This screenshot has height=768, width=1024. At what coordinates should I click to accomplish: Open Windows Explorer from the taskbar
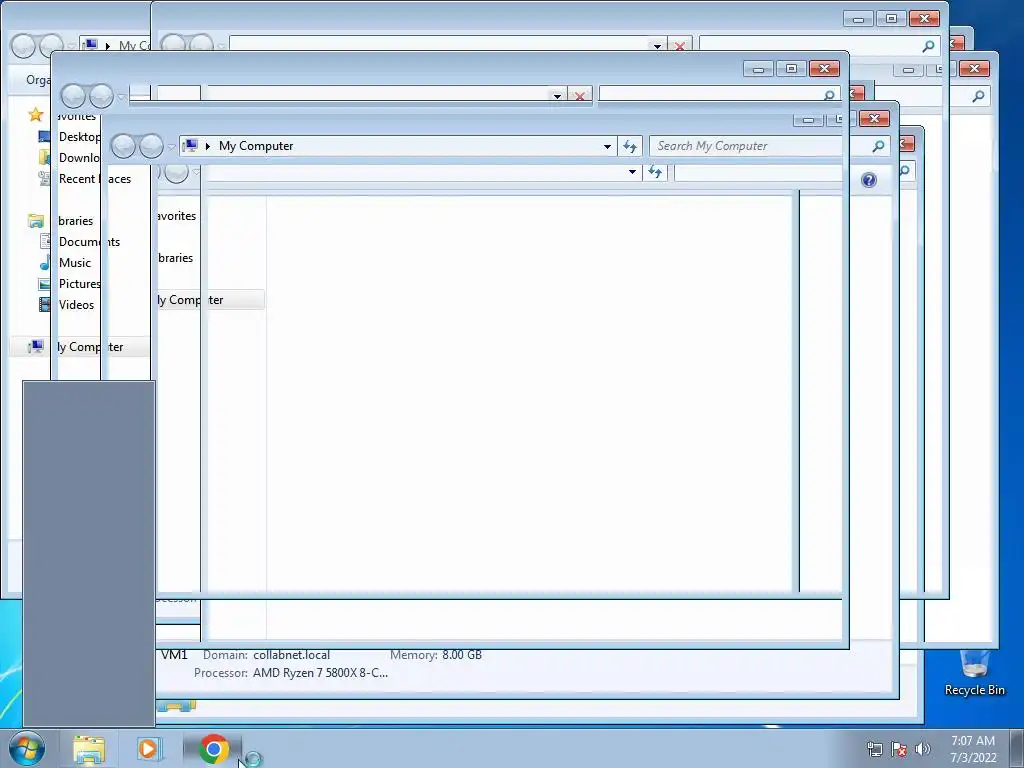[x=89, y=749]
